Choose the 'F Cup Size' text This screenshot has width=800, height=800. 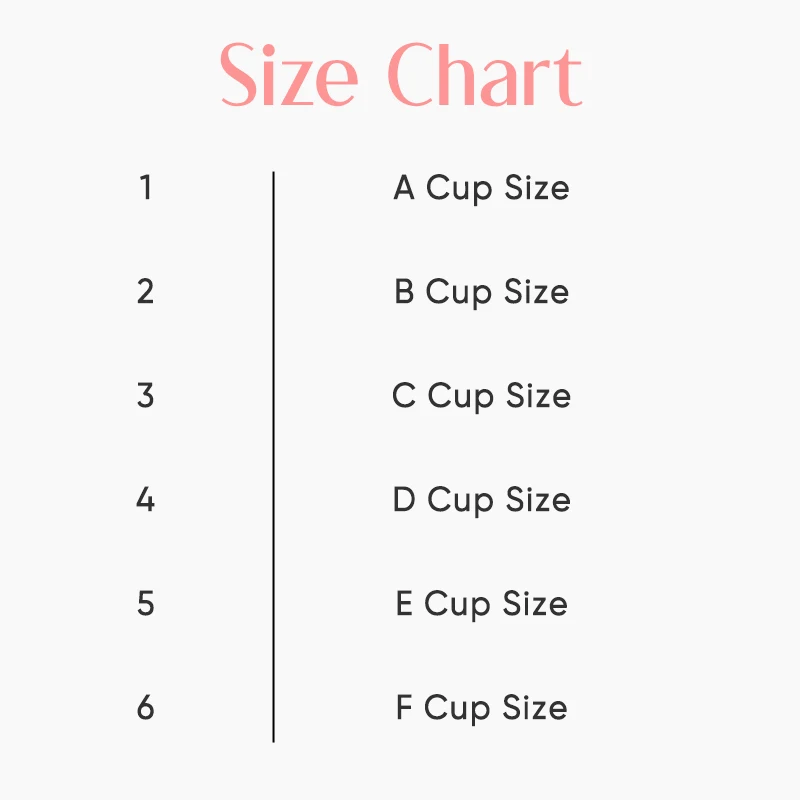(x=481, y=708)
